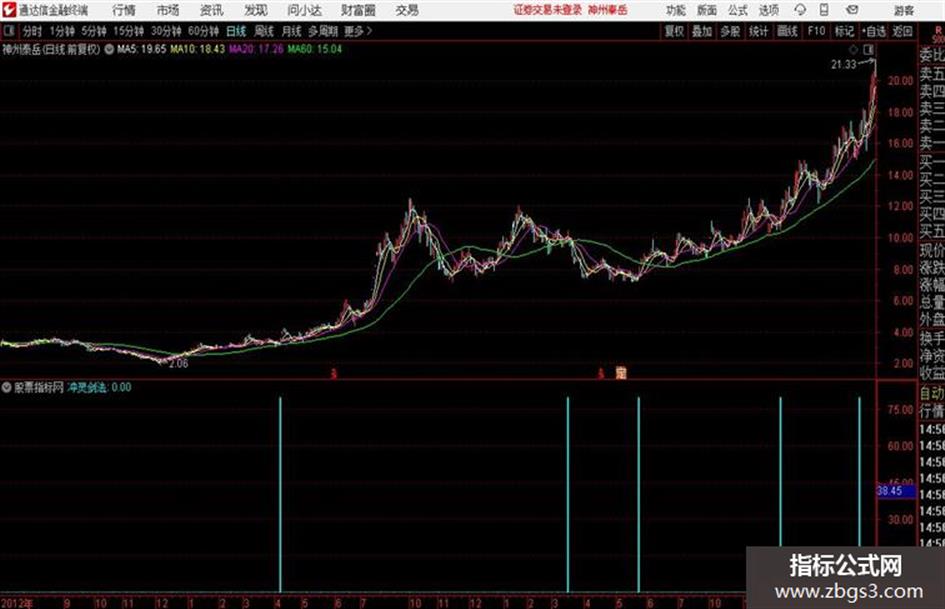Click the 画线 drawing toolbar button
Viewport: 945px width, 609px height.
point(787,31)
